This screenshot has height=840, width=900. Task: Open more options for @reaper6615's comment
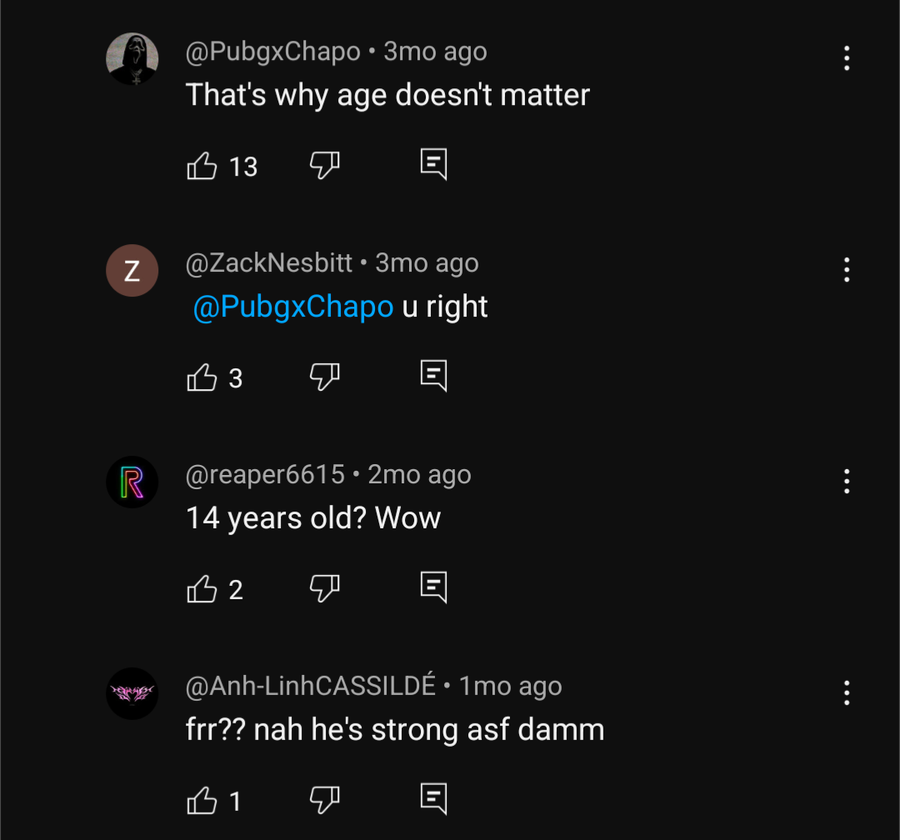(846, 482)
